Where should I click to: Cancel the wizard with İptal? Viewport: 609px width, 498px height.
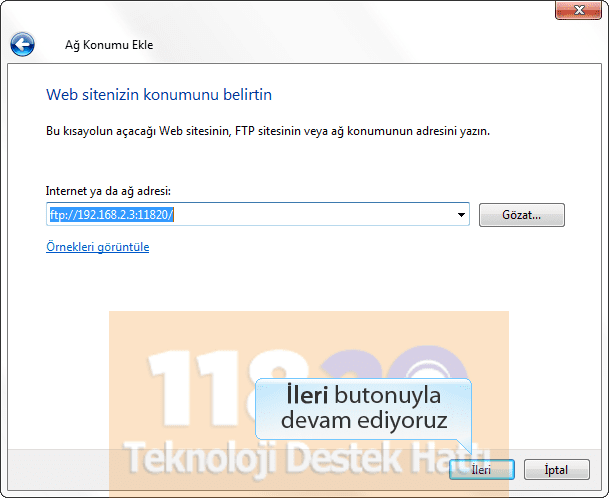(x=557, y=470)
